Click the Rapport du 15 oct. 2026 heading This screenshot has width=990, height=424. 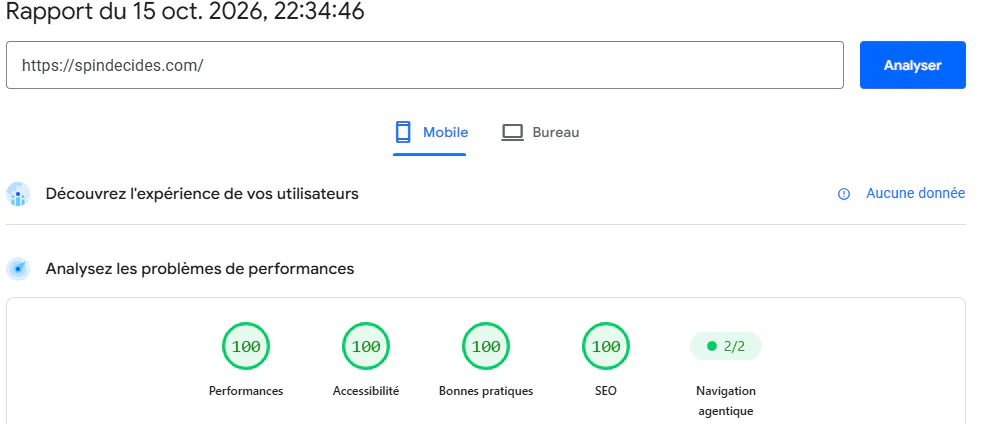tap(185, 11)
